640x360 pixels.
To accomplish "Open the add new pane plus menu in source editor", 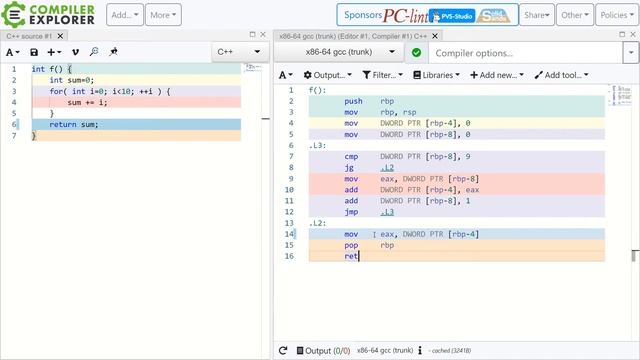I will (54, 52).
